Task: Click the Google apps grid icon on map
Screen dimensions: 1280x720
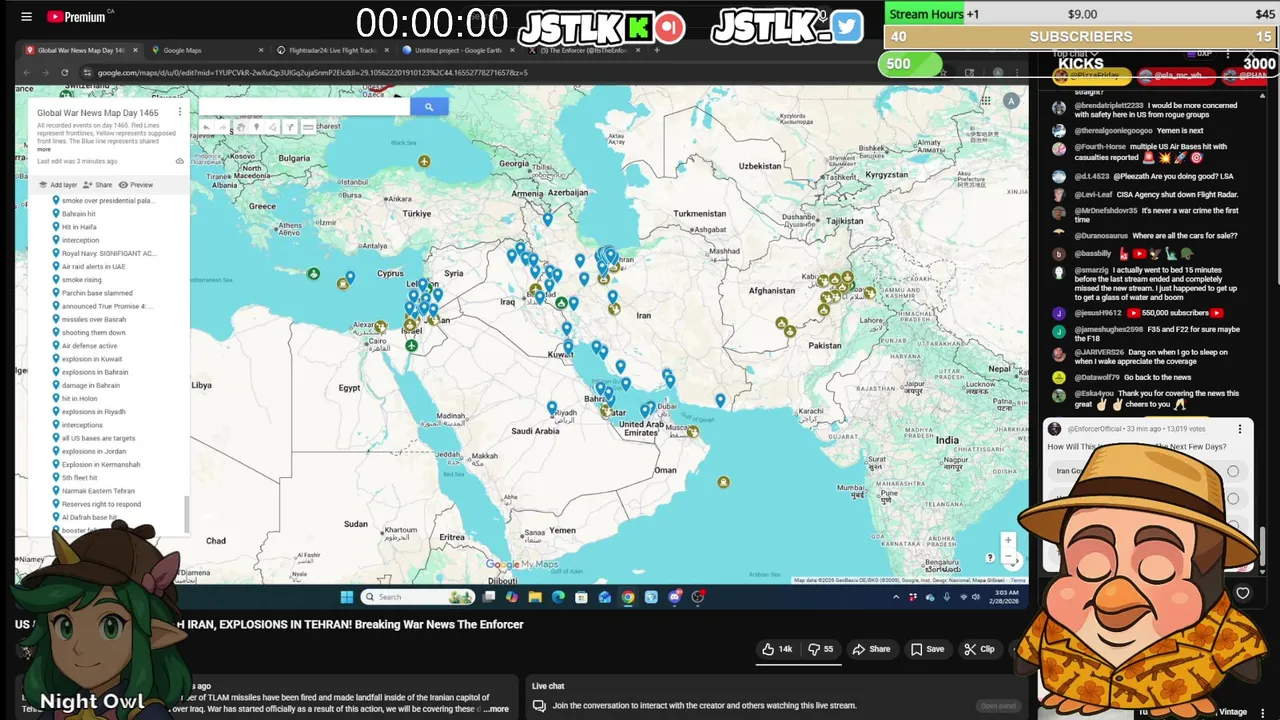Action: [985, 100]
